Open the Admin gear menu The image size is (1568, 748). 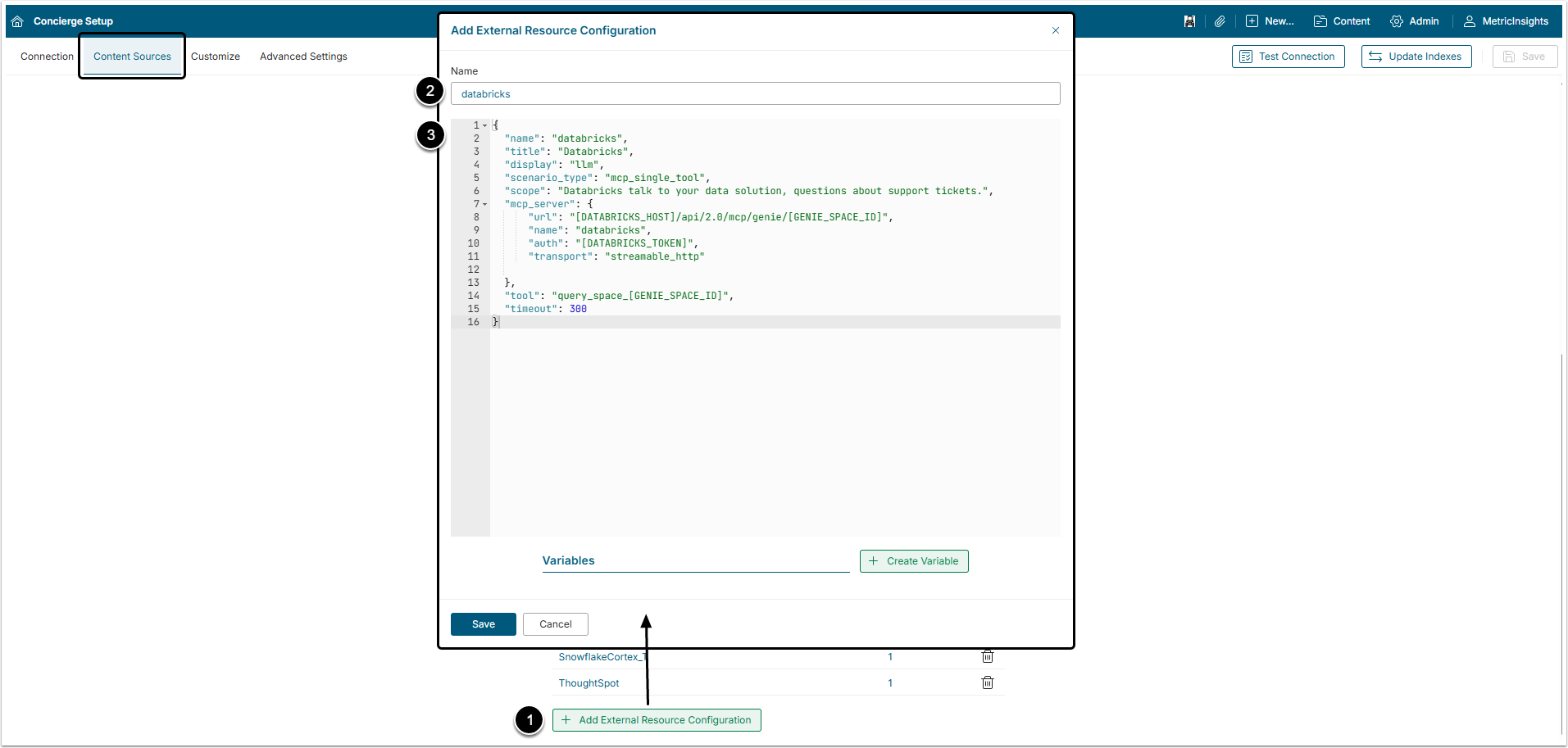(1414, 21)
